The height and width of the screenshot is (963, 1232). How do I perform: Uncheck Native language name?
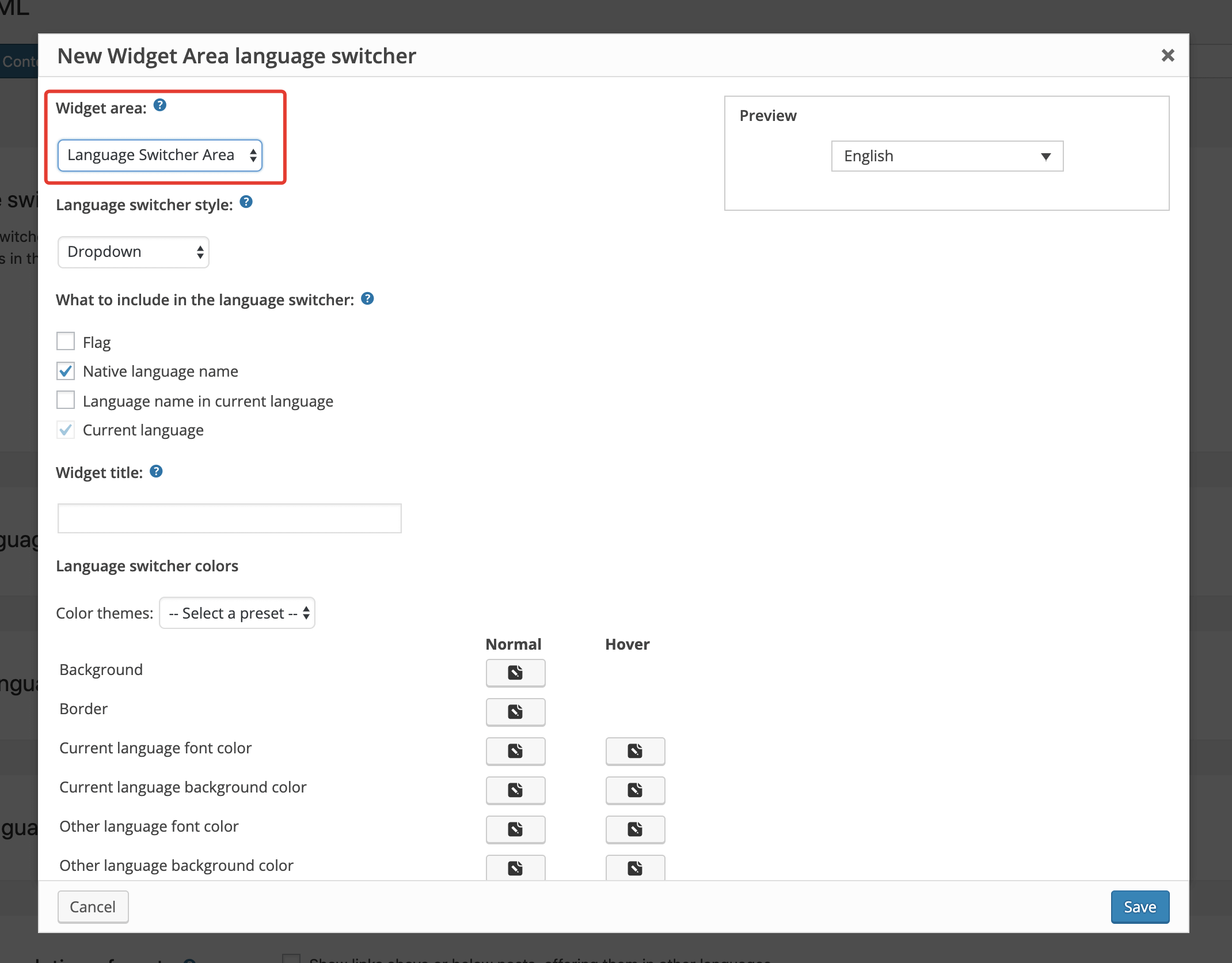(66, 371)
